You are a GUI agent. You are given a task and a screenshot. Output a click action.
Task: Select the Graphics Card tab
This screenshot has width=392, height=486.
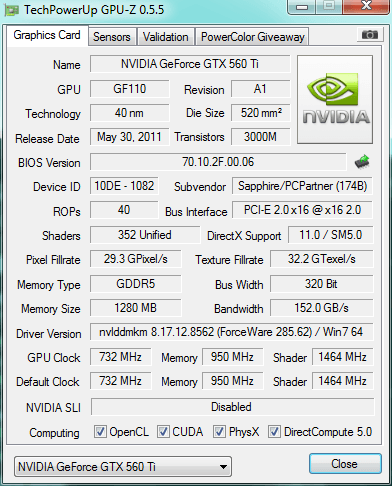coord(47,35)
